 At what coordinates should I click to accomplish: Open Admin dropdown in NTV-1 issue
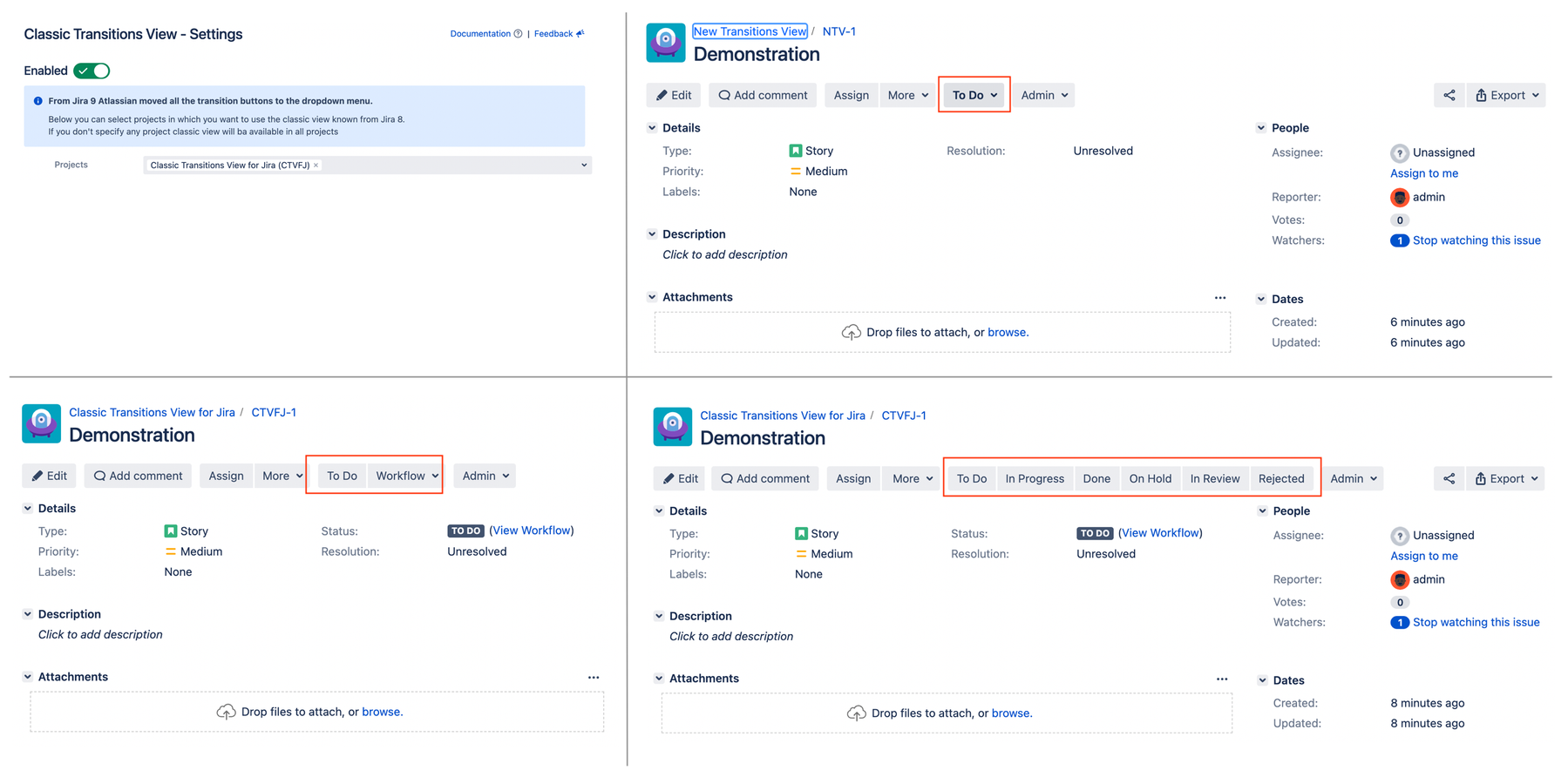click(x=1043, y=95)
